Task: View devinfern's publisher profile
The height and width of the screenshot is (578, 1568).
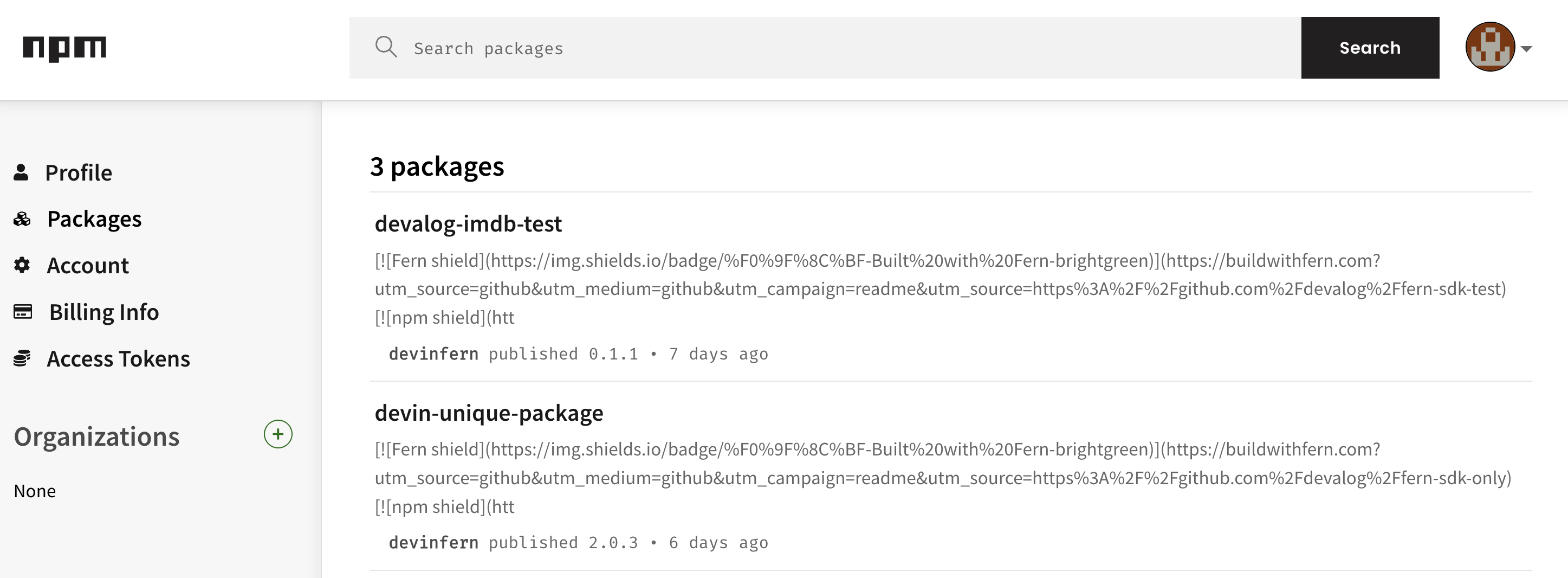Action: 433,354
